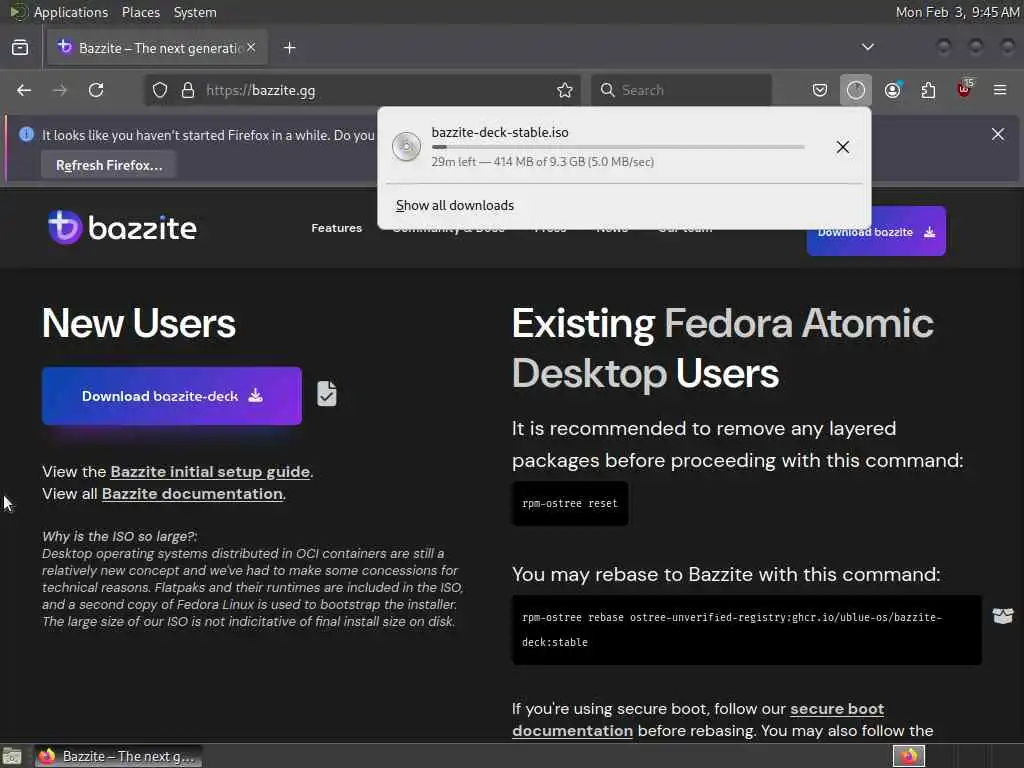Open the Firefox account icon

[x=893, y=90]
